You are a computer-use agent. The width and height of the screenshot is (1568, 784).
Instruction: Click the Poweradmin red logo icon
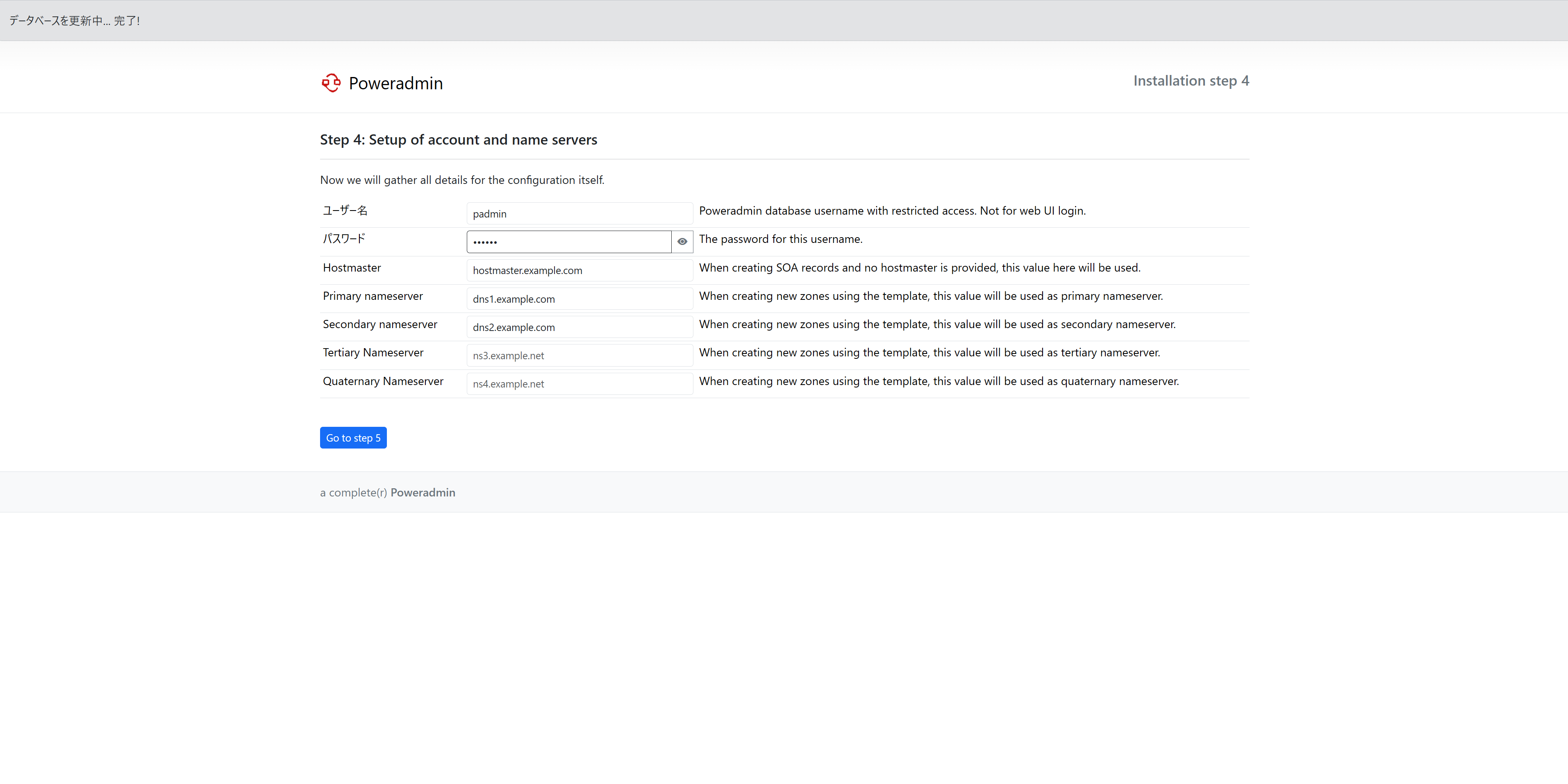tap(330, 83)
